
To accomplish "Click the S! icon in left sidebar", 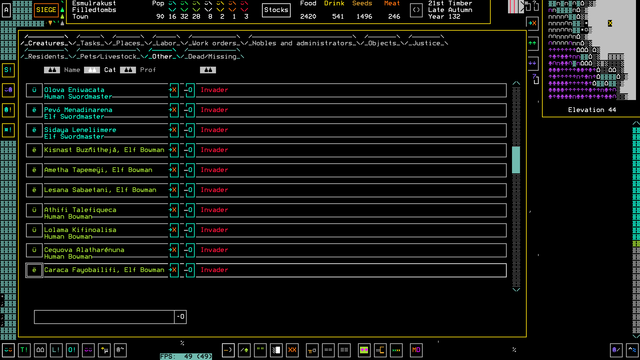I will [x=8, y=70].
